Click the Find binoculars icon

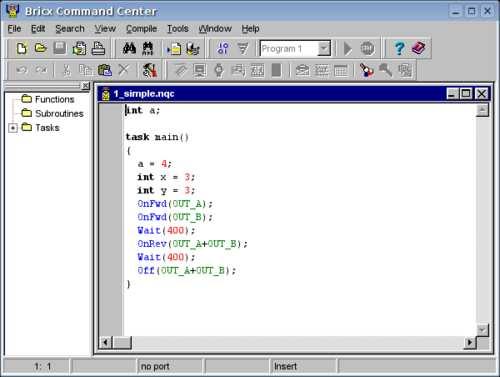(x=129, y=49)
